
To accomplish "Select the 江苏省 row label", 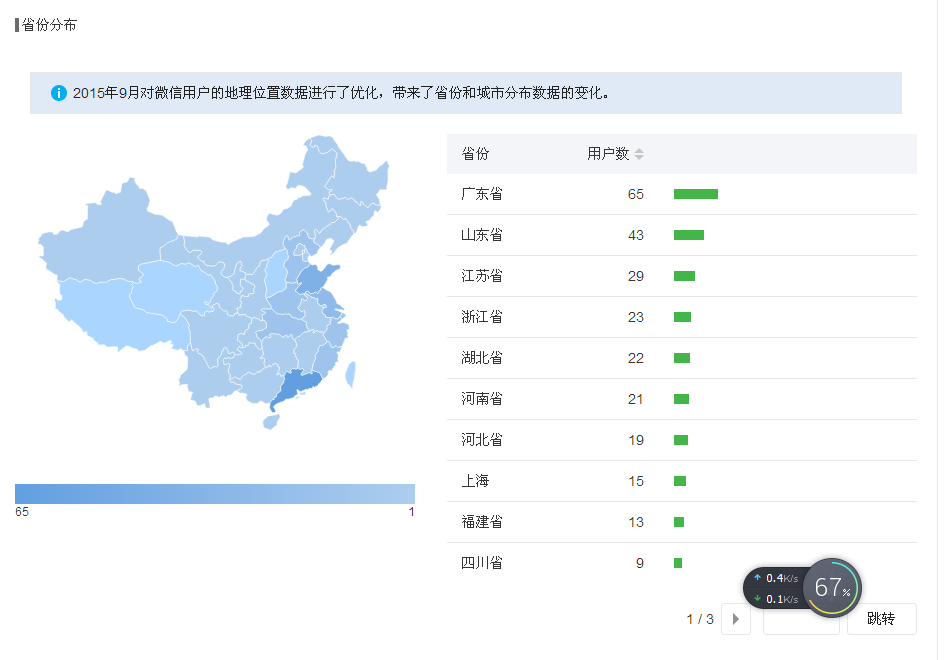I will tap(481, 276).
